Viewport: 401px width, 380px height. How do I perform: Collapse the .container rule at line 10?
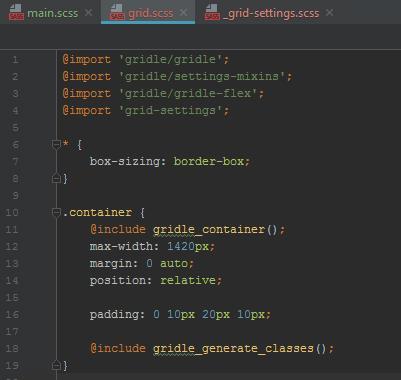56,212
